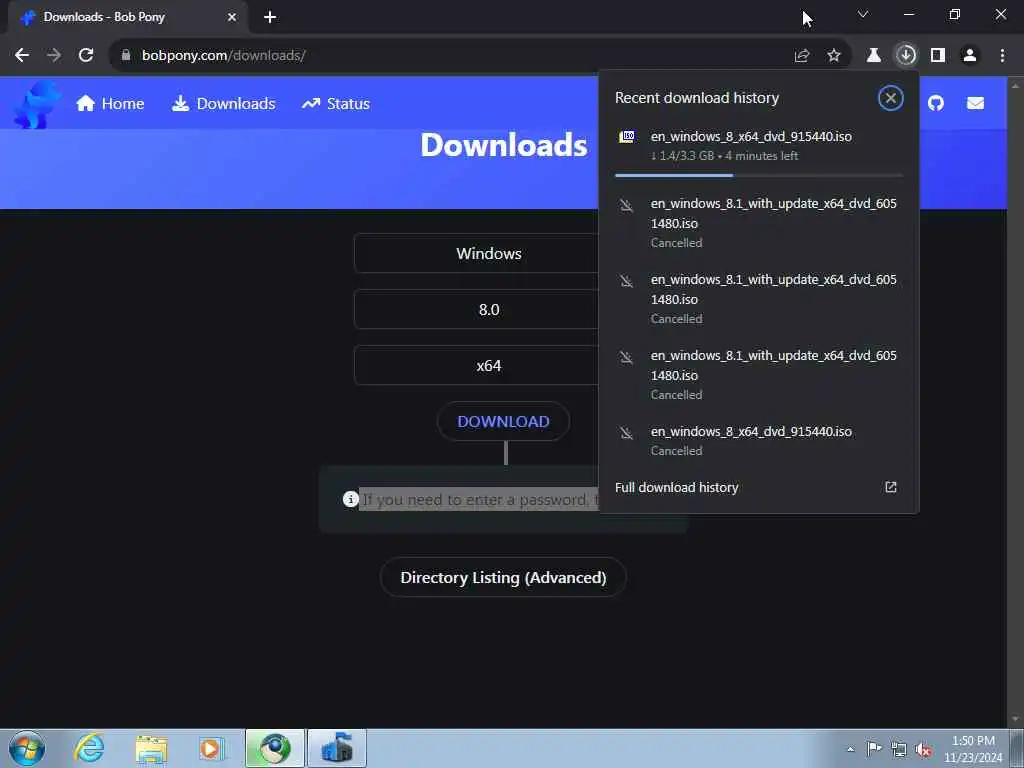The image size is (1024, 768).
Task: Select second cancelled en_windows_8.1 ISO entry
Action: pos(759,298)
